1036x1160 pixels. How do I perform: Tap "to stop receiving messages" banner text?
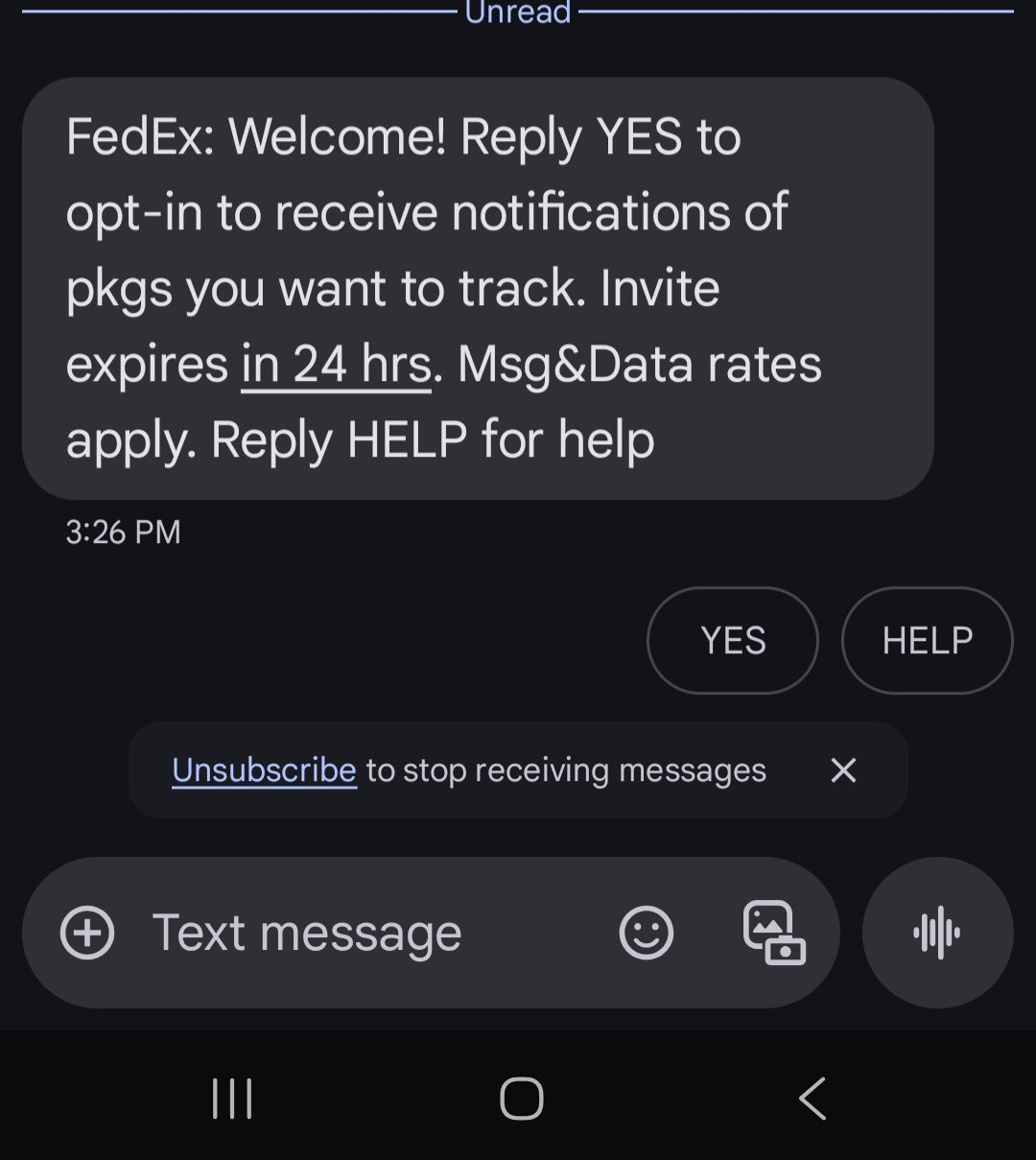[566, 770]
